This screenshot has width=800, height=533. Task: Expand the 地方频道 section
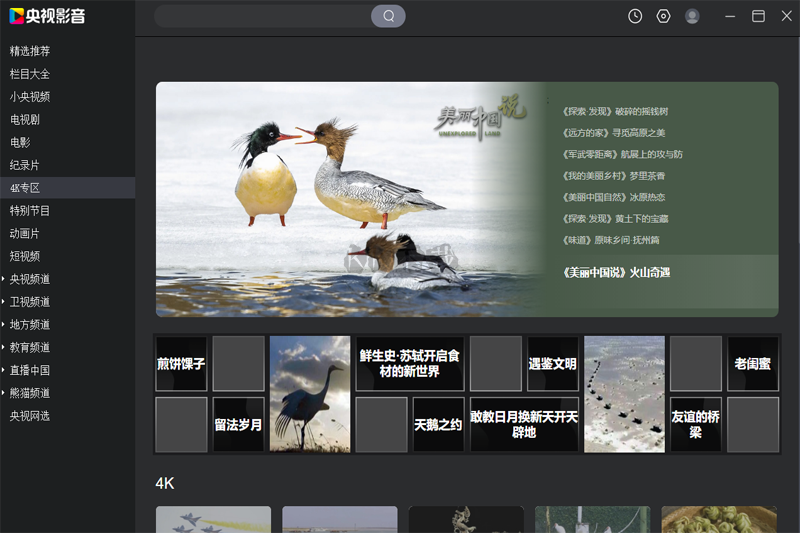pyautogui.click(x=4, y=325)
